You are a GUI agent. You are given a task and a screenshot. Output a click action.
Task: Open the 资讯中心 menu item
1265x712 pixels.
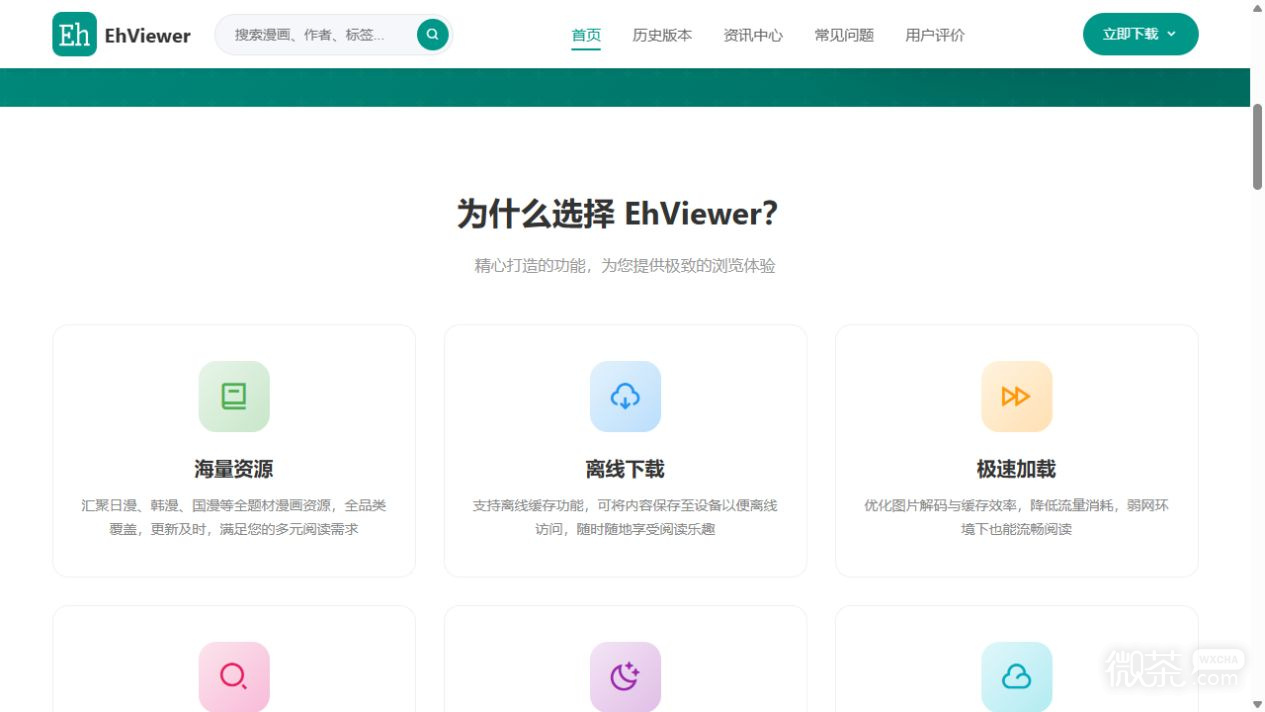coord(753,35)
